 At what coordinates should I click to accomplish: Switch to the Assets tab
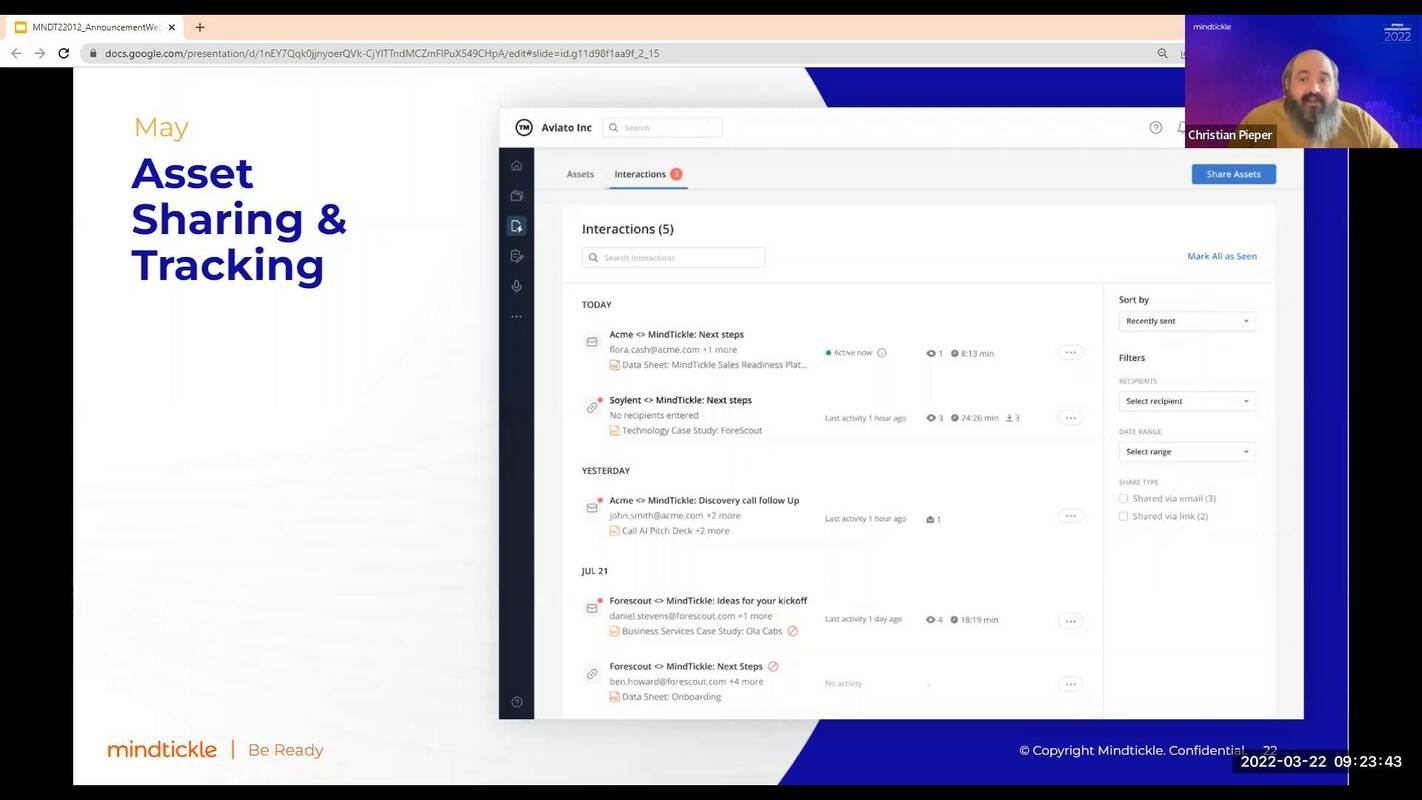(x=580, y=174)
